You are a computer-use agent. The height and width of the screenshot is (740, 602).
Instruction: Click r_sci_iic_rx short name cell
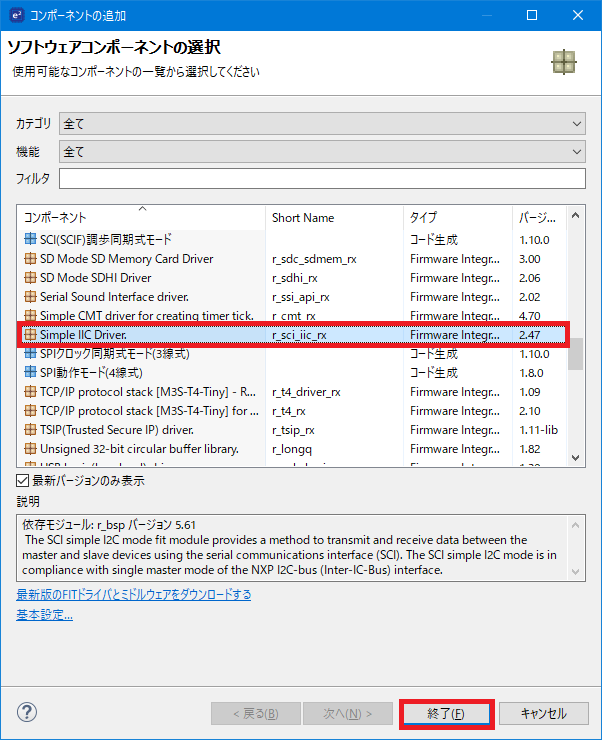pos(299,335)
